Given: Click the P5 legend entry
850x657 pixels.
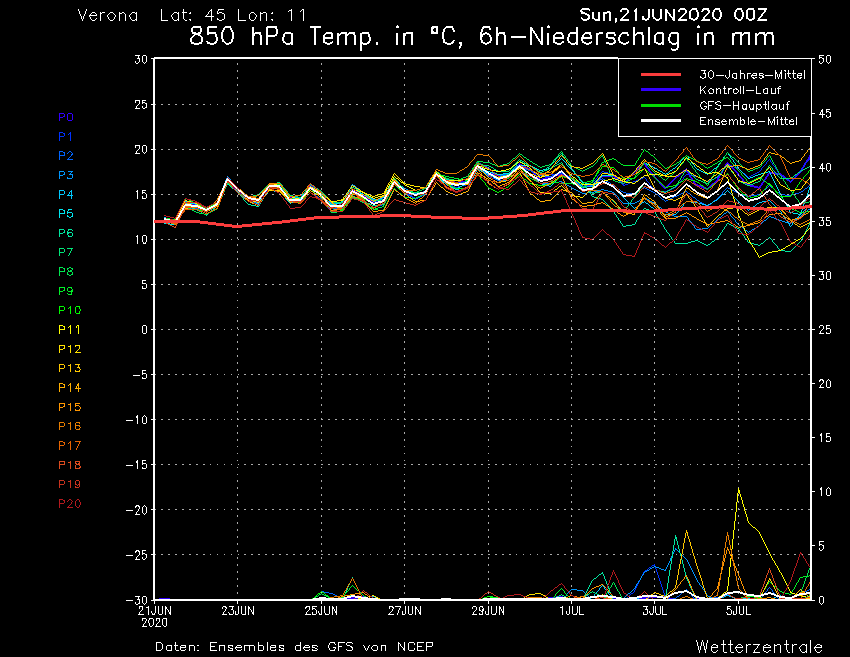Looking at the screenshot, I should click(x=66, y=214).
